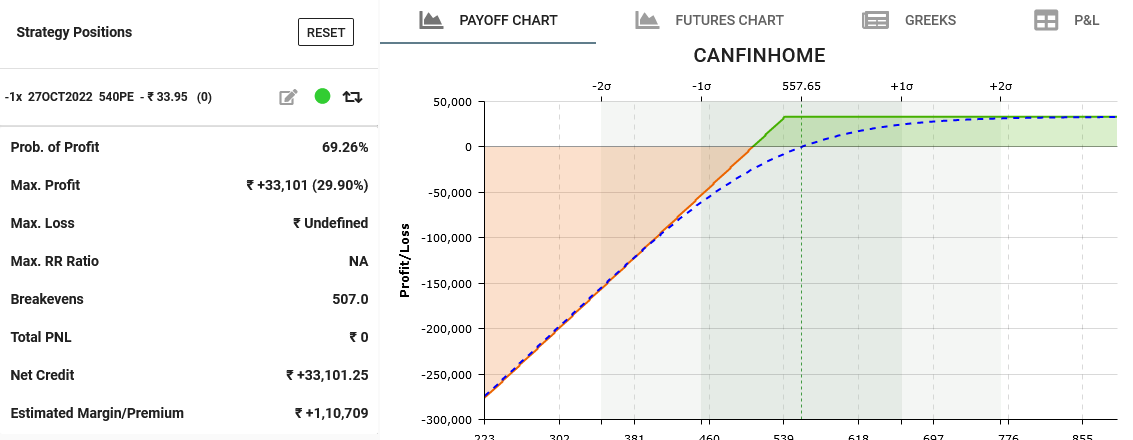Select the P&L tab label

coord(1086,20)
